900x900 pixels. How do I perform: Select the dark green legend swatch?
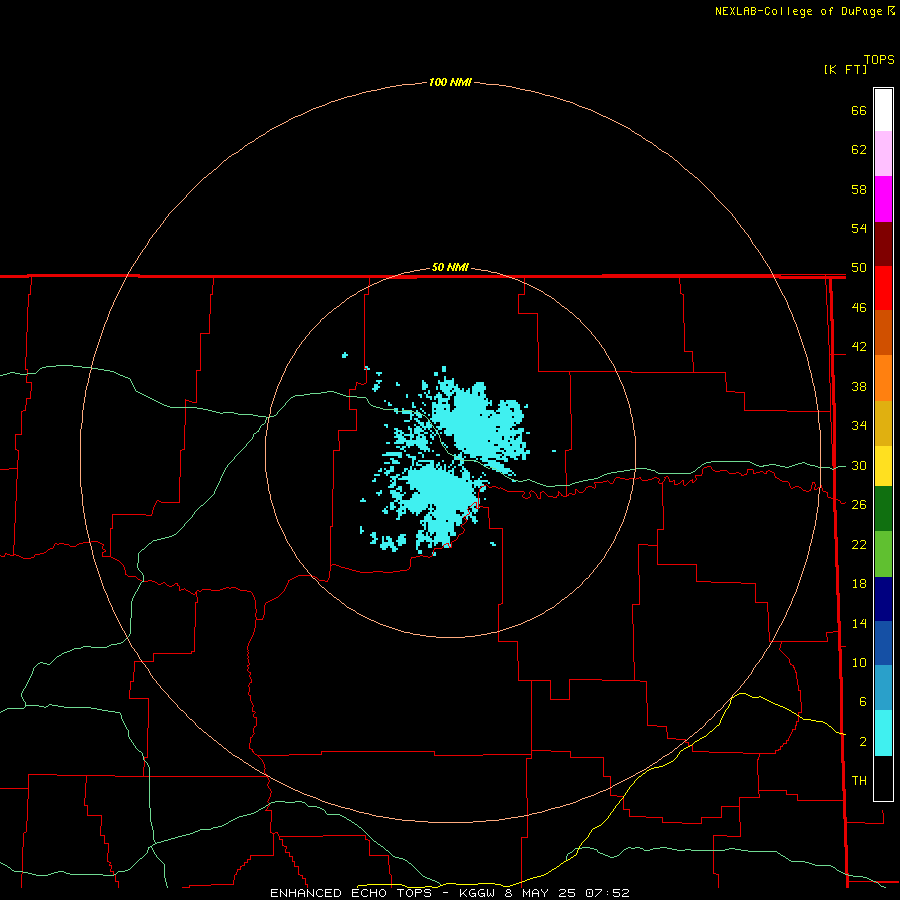pos(883,509)
